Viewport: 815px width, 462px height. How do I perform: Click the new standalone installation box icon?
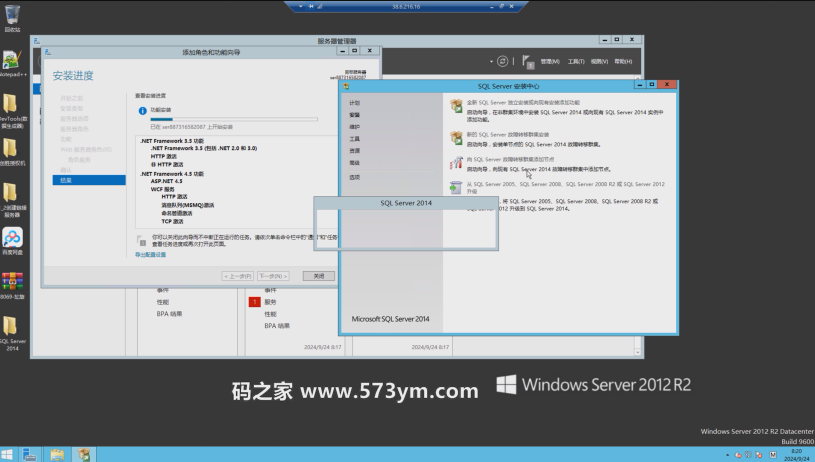456,106
